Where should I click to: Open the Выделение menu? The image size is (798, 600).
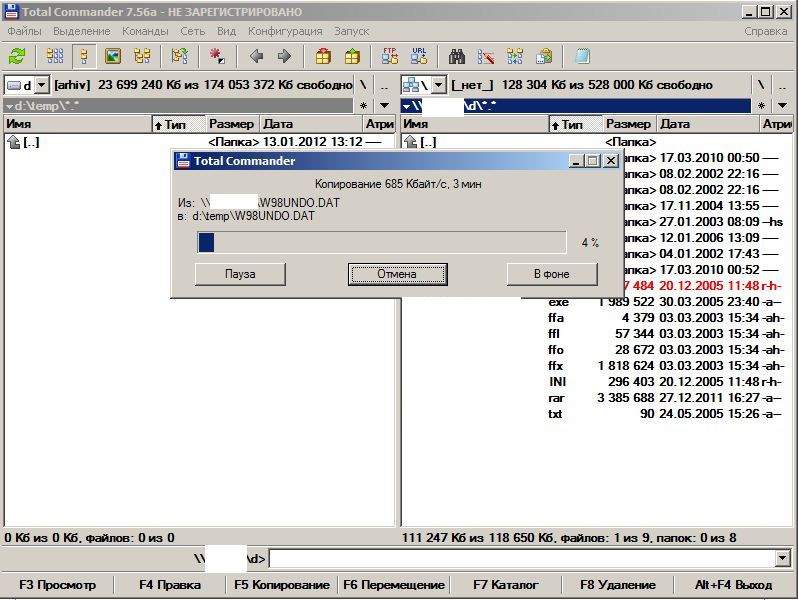pos(81,31)
